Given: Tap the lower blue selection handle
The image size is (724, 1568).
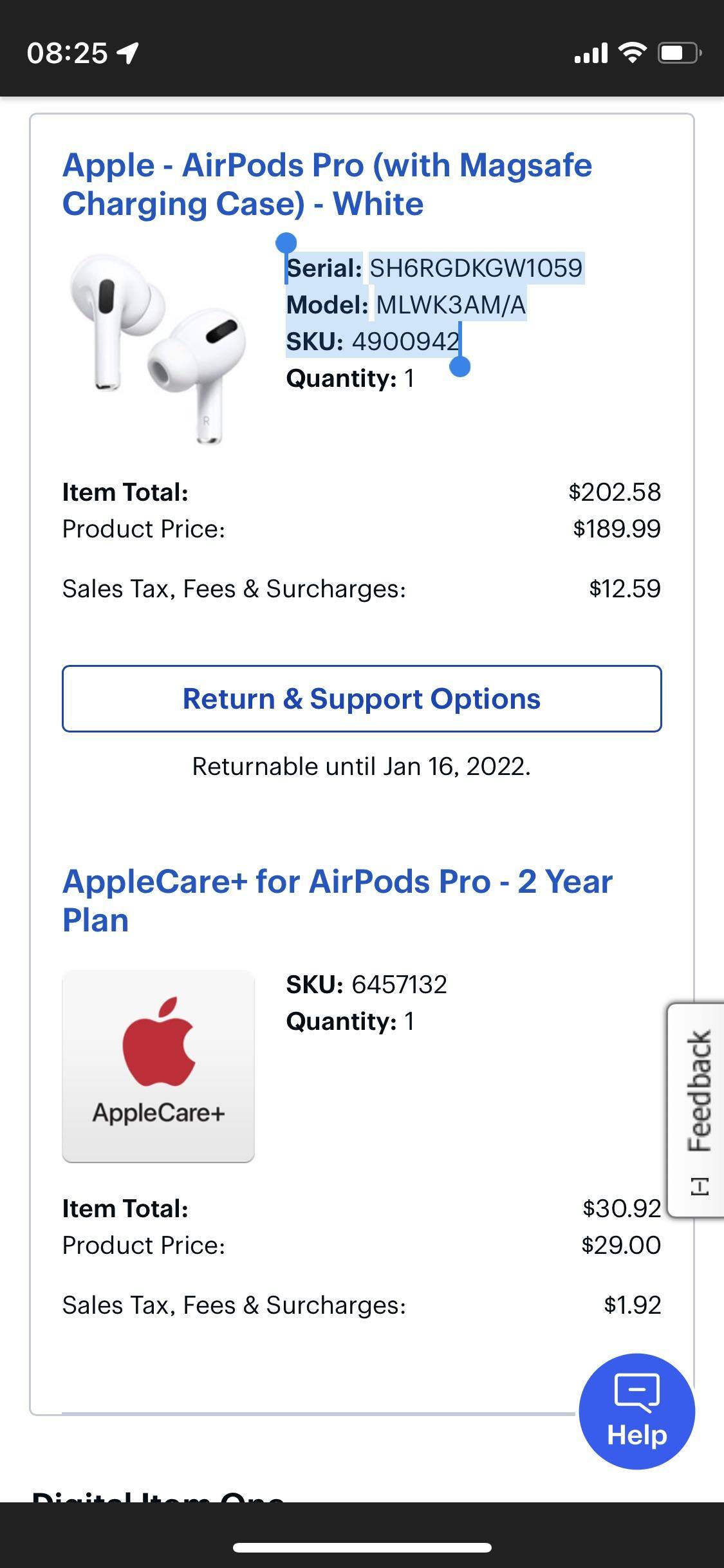Looking at the screenshot, I should (x=461, y=367).
